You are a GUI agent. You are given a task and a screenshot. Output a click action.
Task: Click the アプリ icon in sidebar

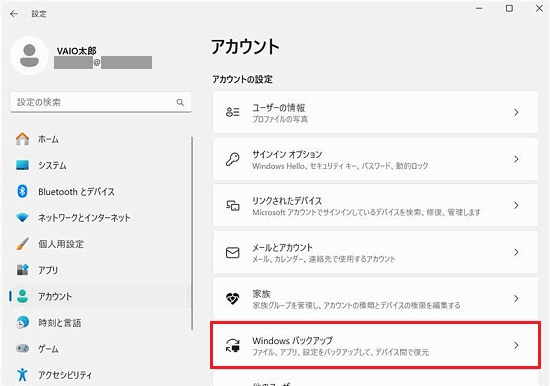click(x=22, y=270)
